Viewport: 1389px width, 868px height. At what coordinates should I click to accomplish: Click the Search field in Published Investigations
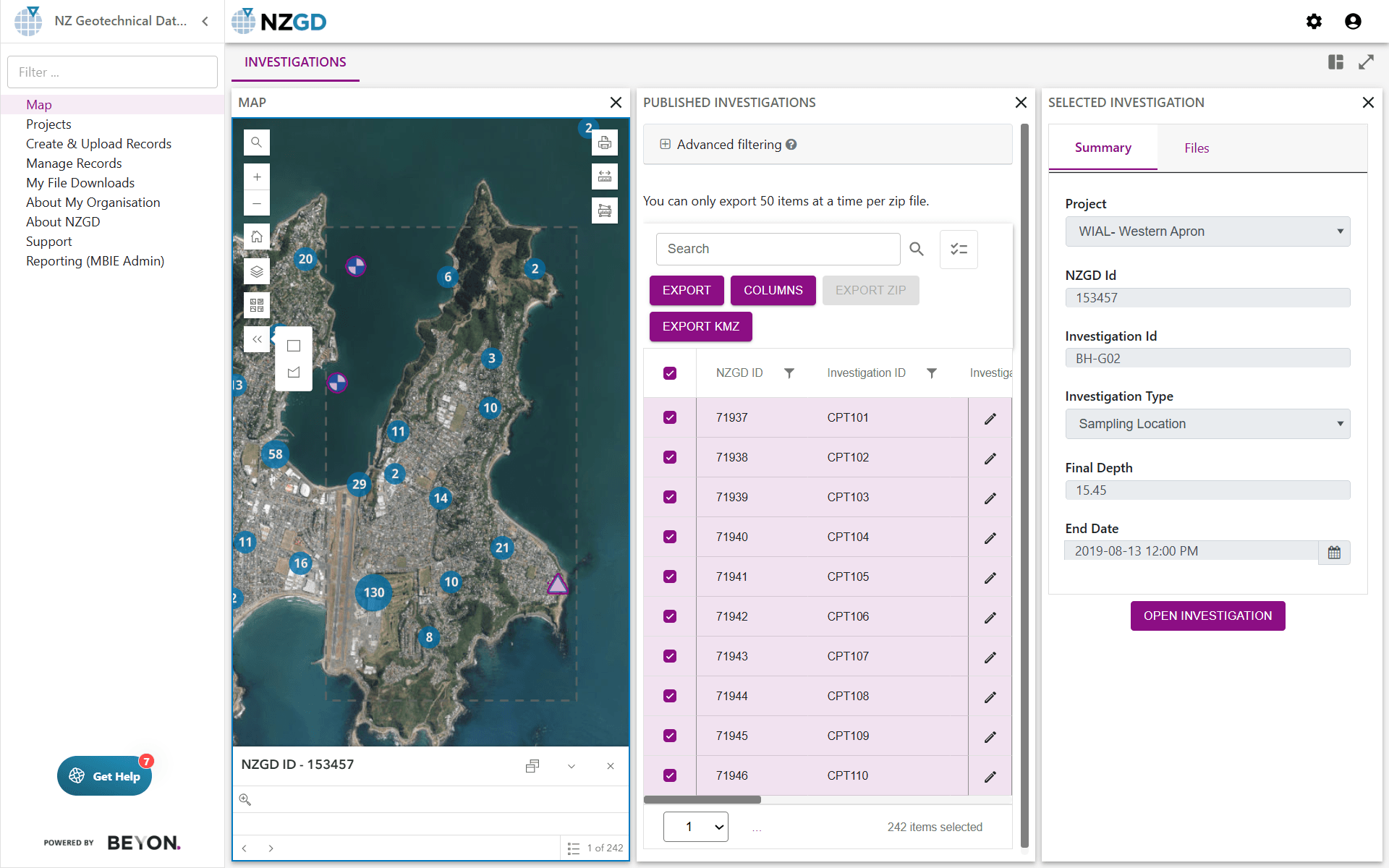point(778,249)
